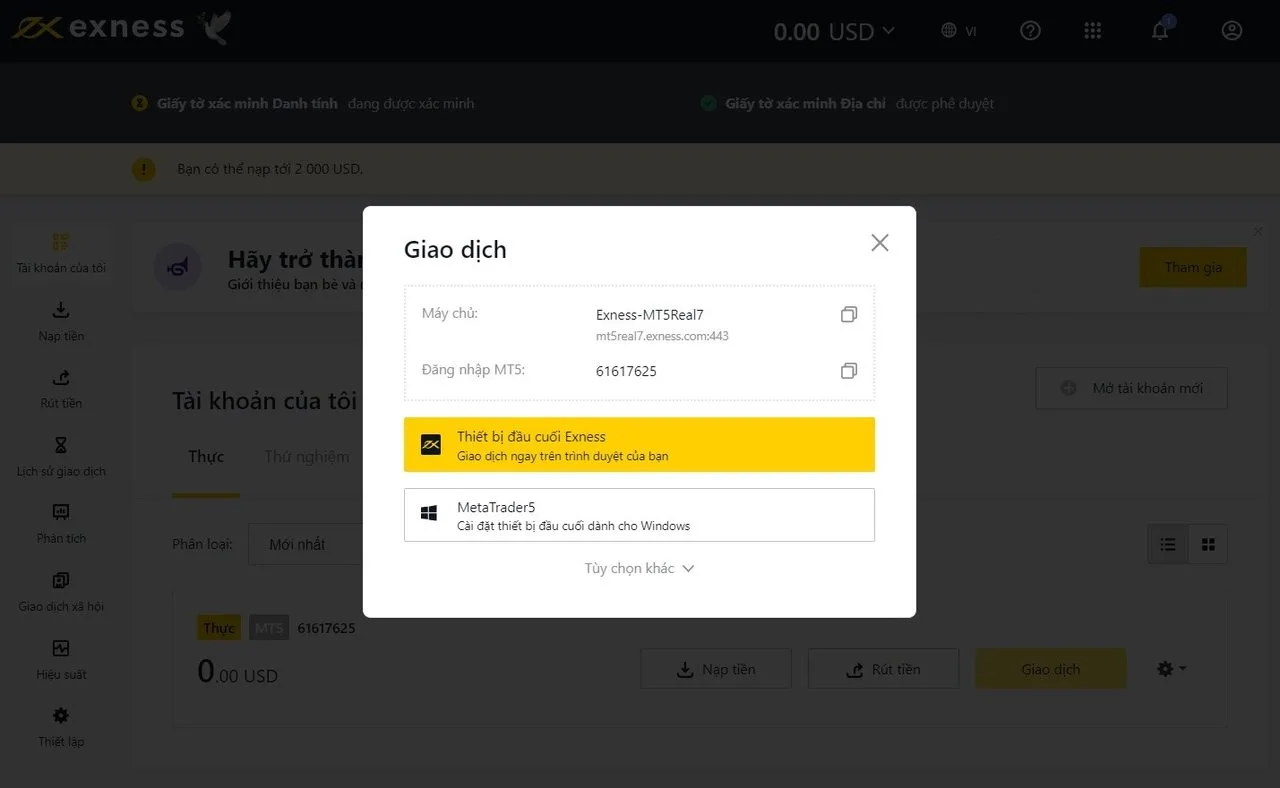Image resolution: width=1280 pixels, height=788 pixels.
Task: Close the Giao dịch dialog
Action: click(x=879, y=242)
